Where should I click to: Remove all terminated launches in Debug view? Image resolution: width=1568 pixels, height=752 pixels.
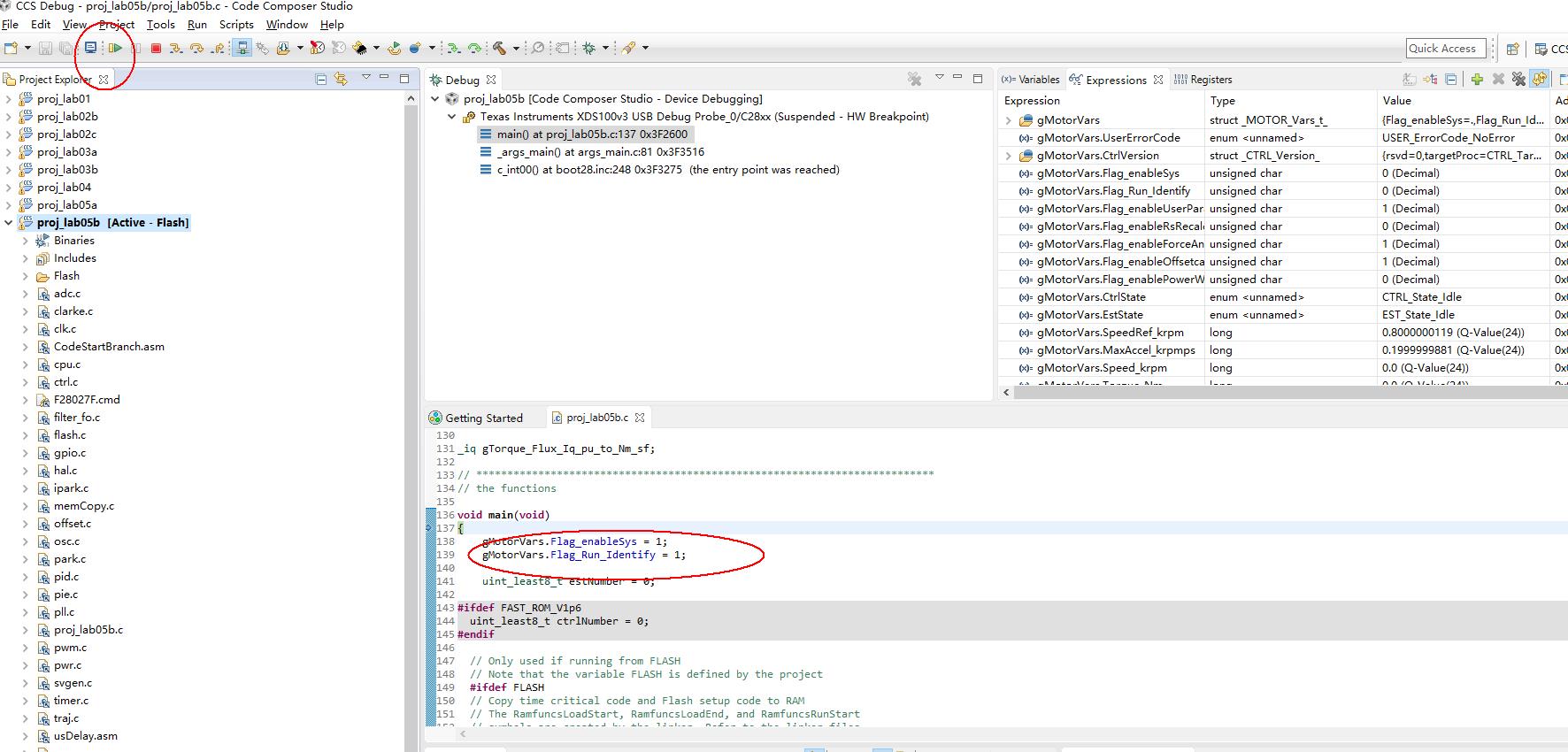915,79
